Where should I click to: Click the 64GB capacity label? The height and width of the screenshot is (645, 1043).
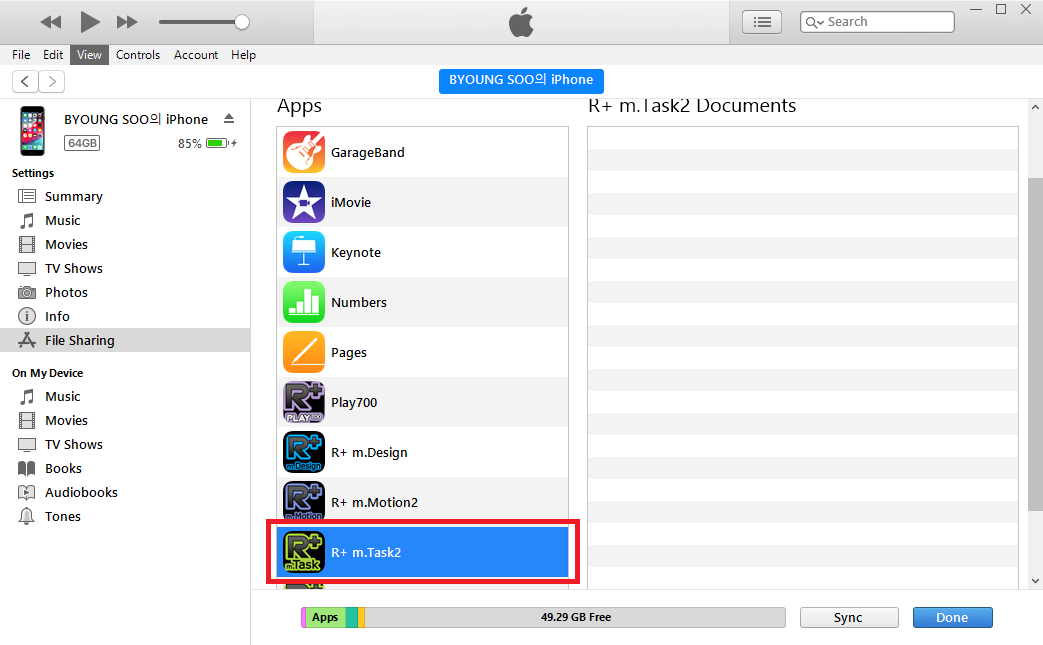[82, 143]
